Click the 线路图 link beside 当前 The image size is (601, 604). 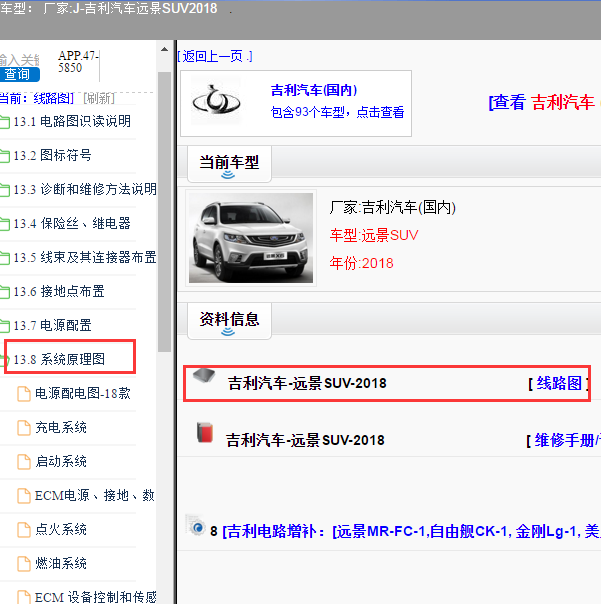(53, 99)
